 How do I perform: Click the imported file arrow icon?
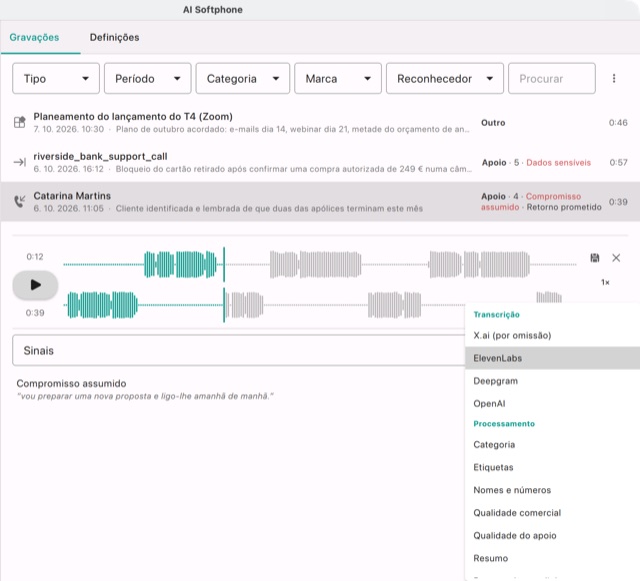click(x=20, y=163)
